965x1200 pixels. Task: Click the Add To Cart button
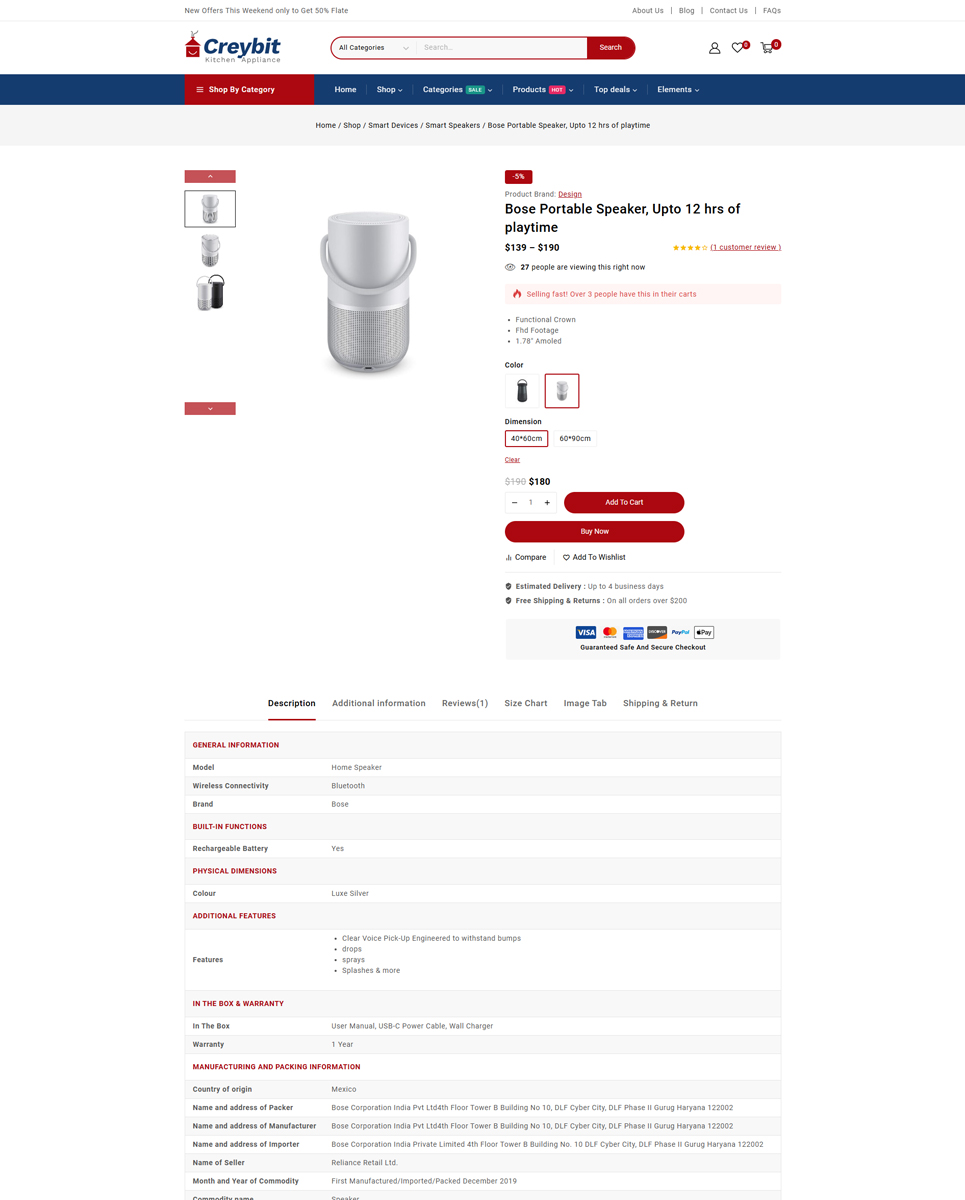pos(624,502)
